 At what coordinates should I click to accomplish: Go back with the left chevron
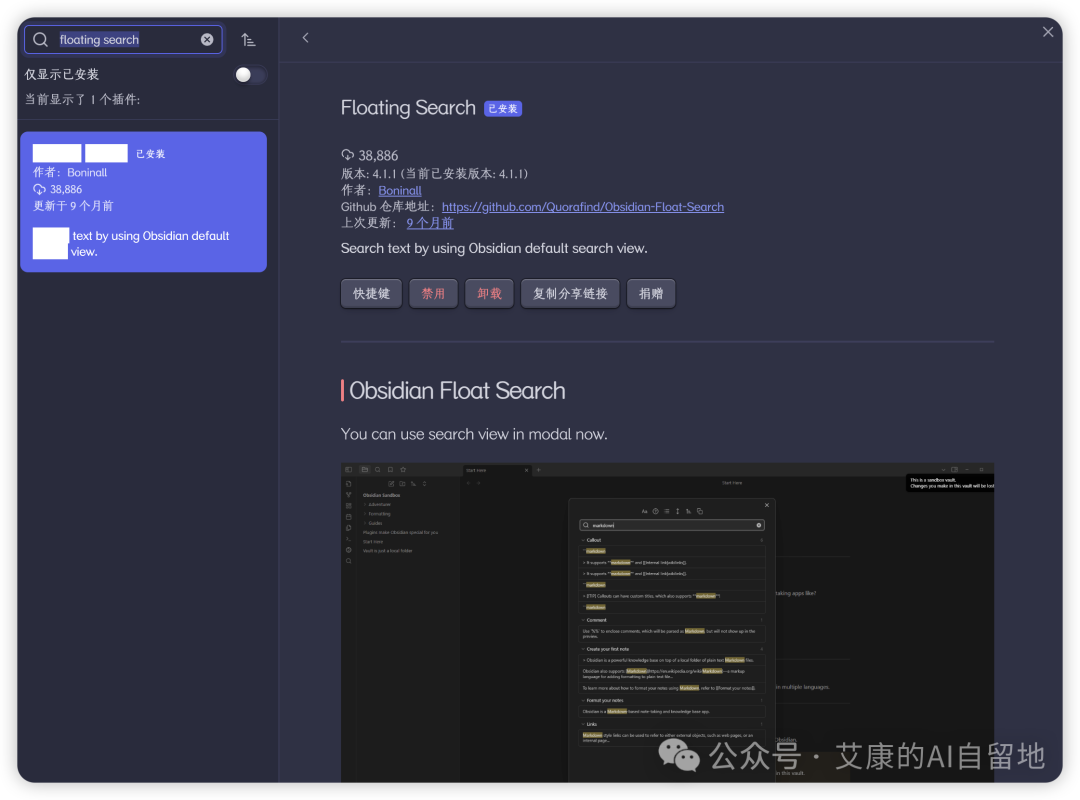click(x=305, y=38)
